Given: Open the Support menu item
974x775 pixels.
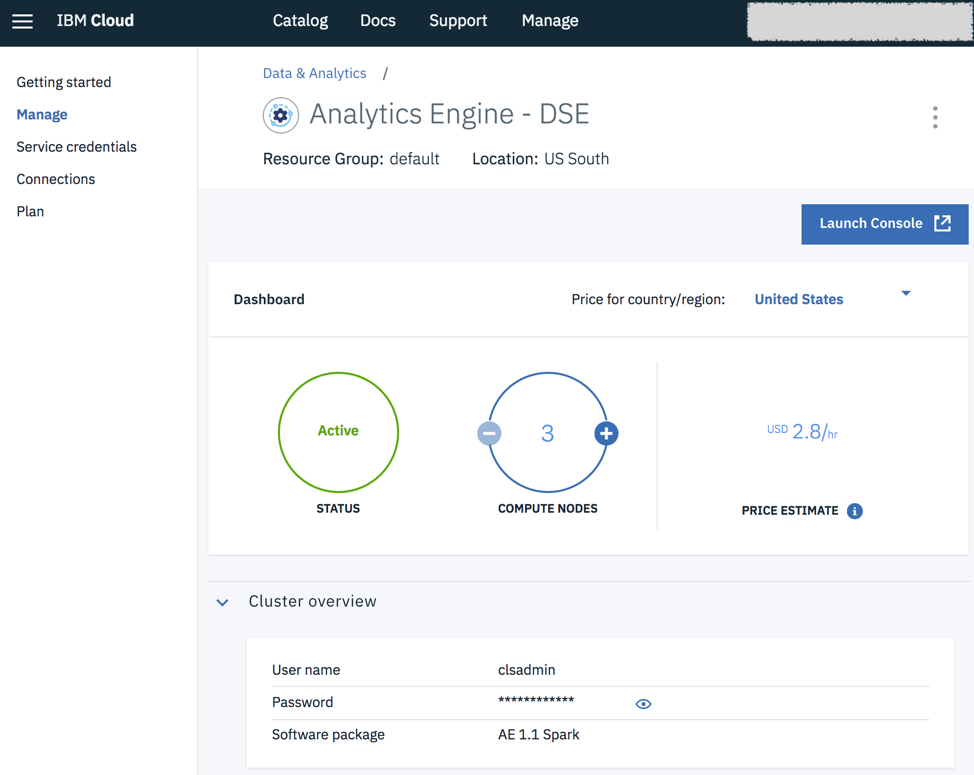Looking at the screenshot, I should pyautogui.click(x=458, y=20).
